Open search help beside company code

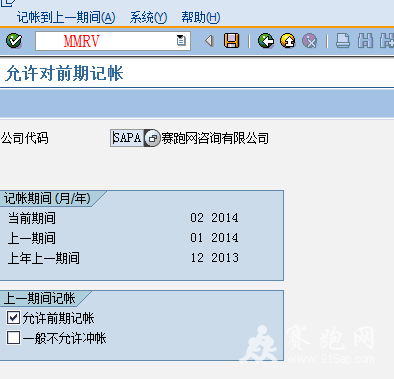tap(152, 138)
